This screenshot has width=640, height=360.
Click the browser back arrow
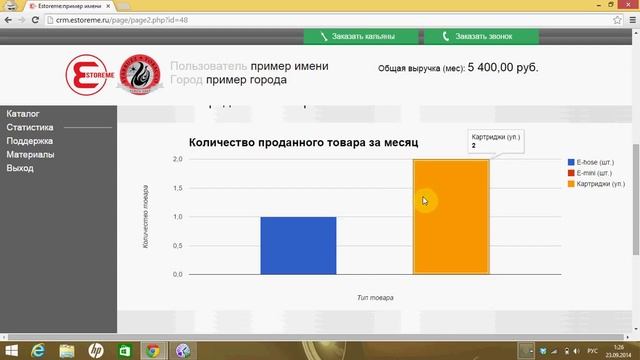pyautogui.click(x=8, y=20)
